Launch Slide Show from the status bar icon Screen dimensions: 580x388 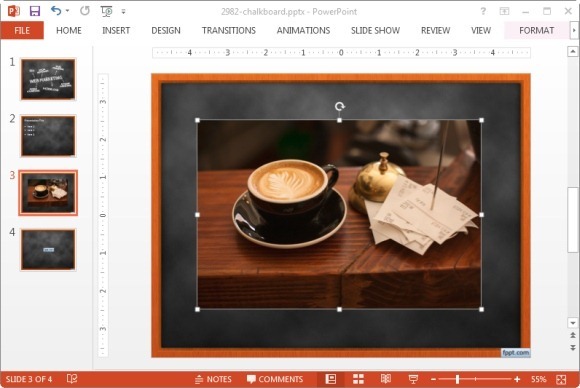(x=413, y=379)
